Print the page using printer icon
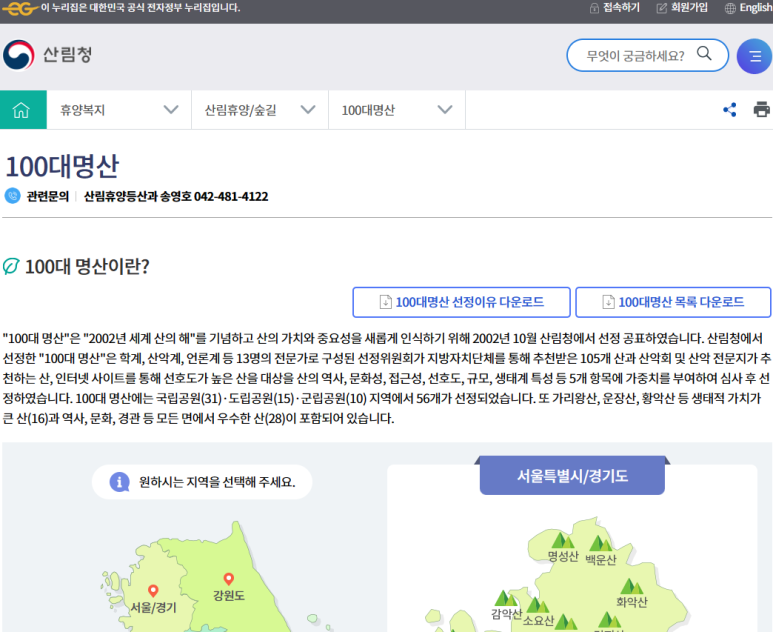 click(762, 109)
